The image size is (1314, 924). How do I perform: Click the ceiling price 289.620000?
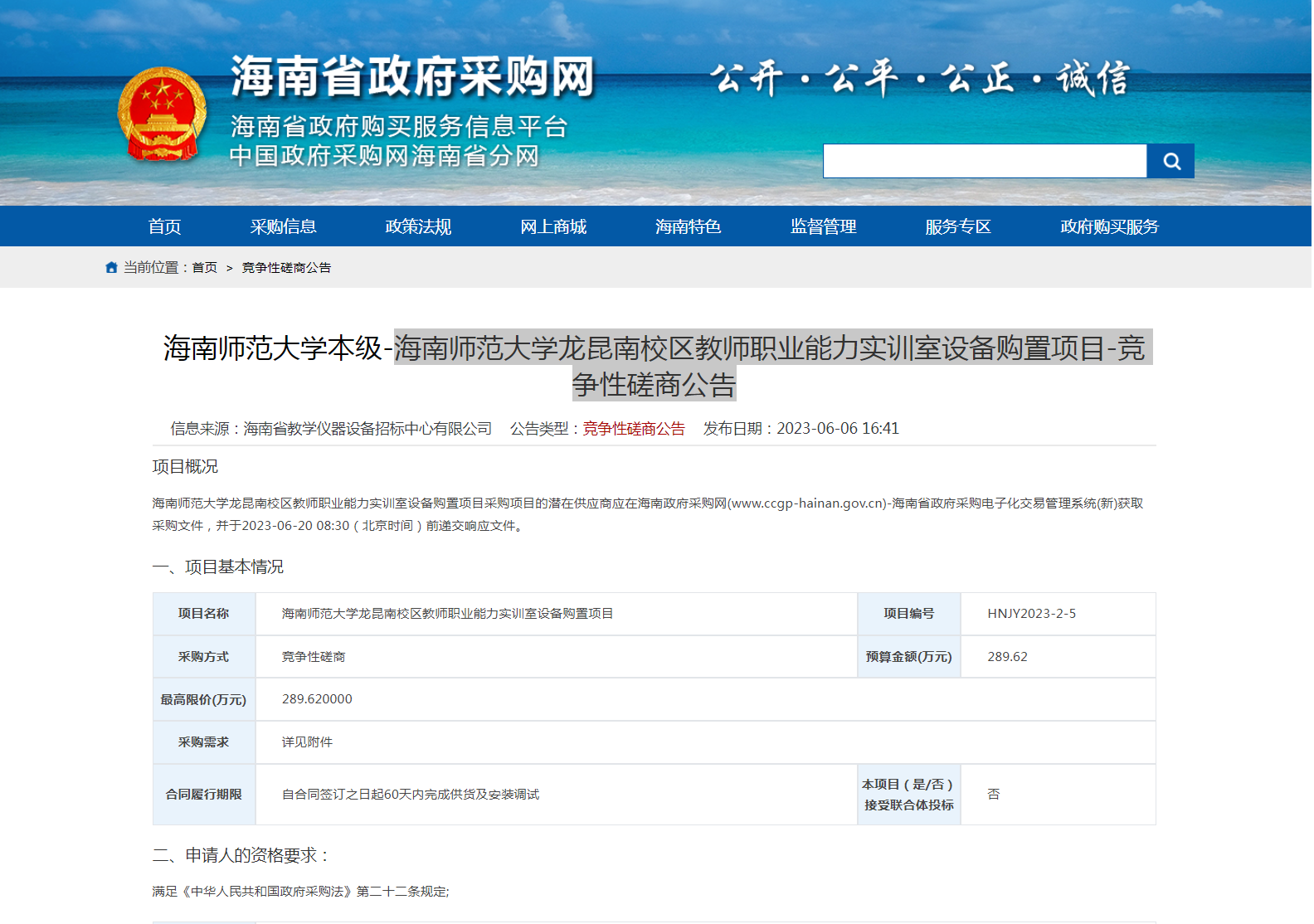coord(317,699)
